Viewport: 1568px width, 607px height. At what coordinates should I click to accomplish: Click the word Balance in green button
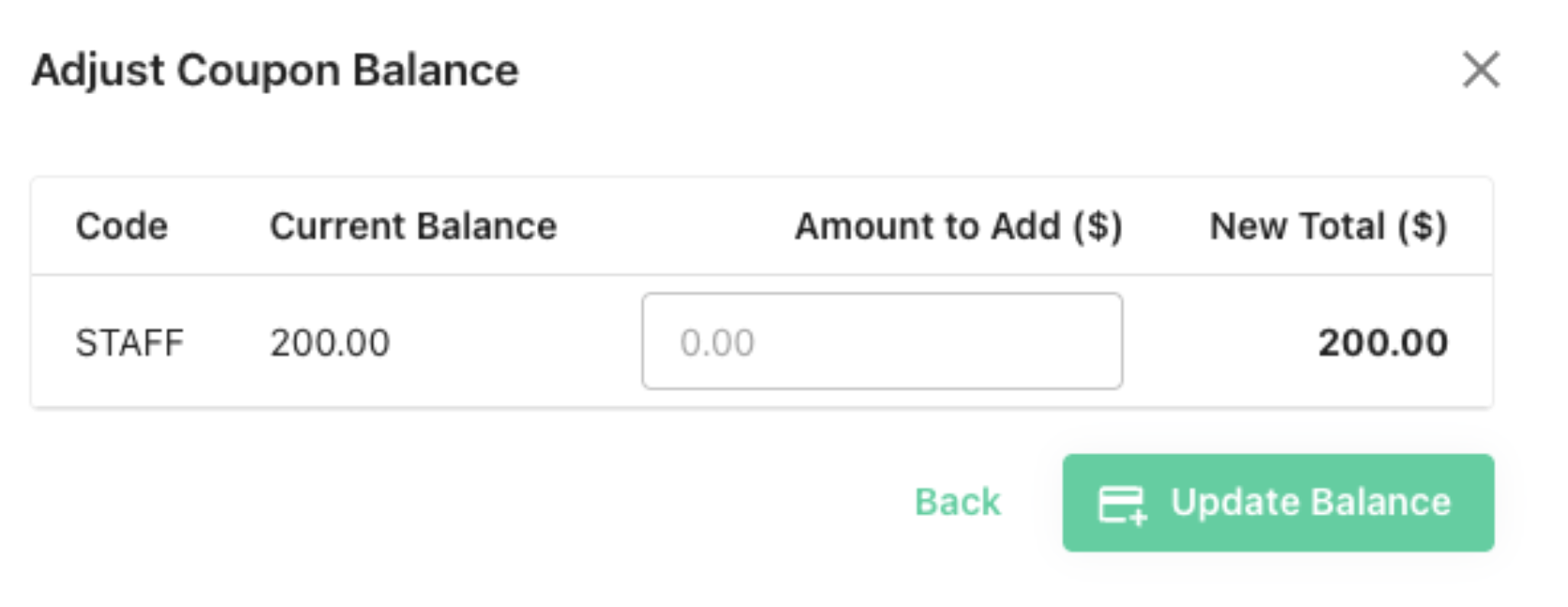pyautogui.click(x=1381, y=503)
